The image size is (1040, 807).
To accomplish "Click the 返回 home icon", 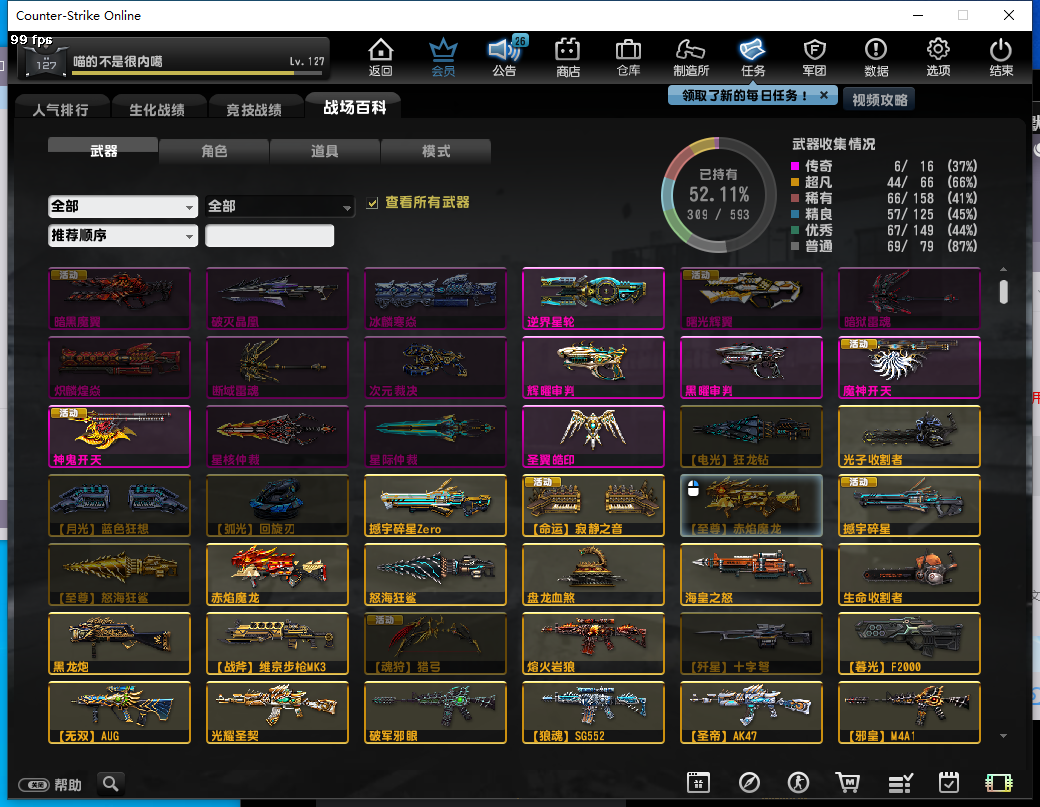I will [381, 57].
